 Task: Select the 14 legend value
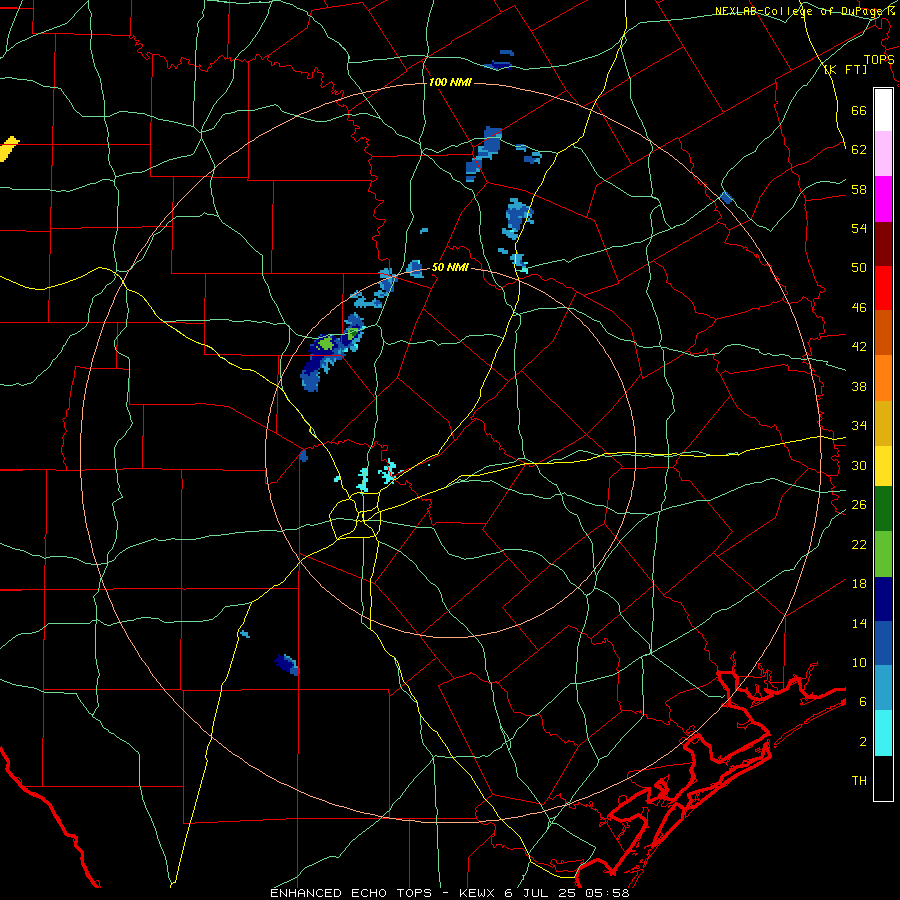point(859,623)
